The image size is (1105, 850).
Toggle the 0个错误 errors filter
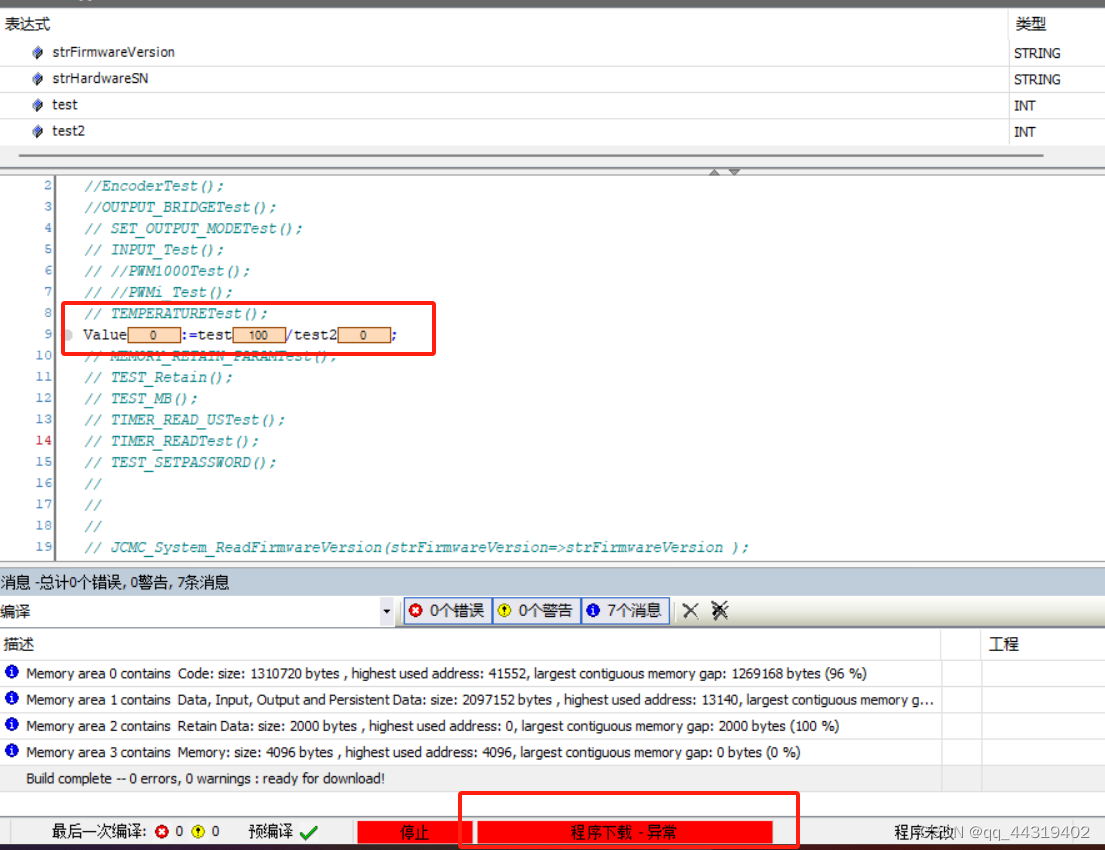(447, 610)
